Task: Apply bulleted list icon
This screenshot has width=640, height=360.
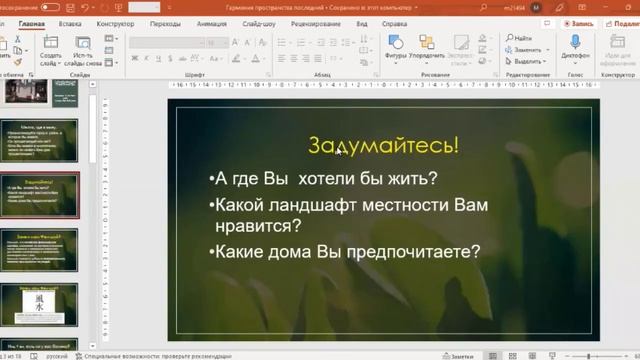Action: (x=282, y=42)
